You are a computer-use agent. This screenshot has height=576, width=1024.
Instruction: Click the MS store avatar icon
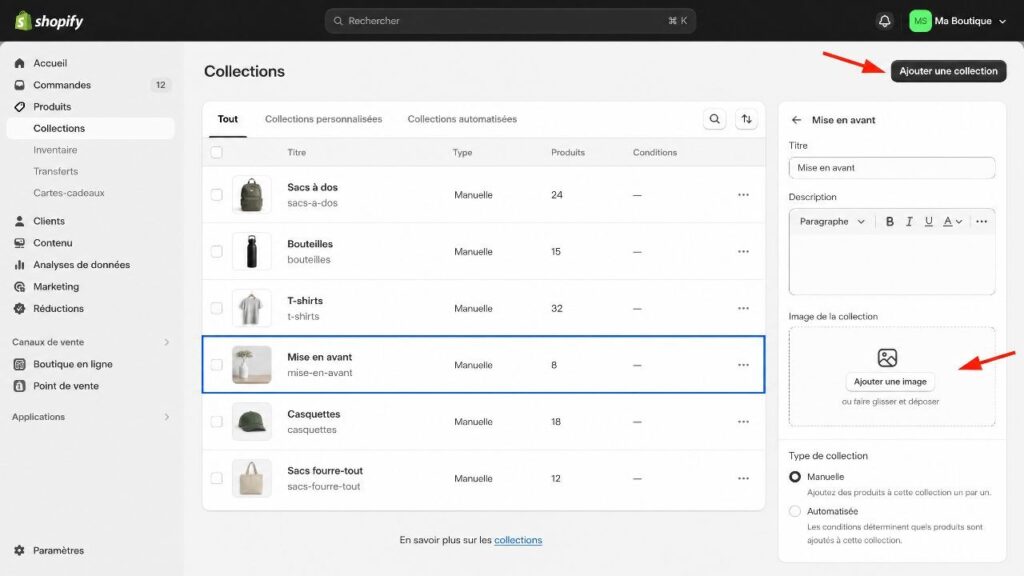coord(920,21)
